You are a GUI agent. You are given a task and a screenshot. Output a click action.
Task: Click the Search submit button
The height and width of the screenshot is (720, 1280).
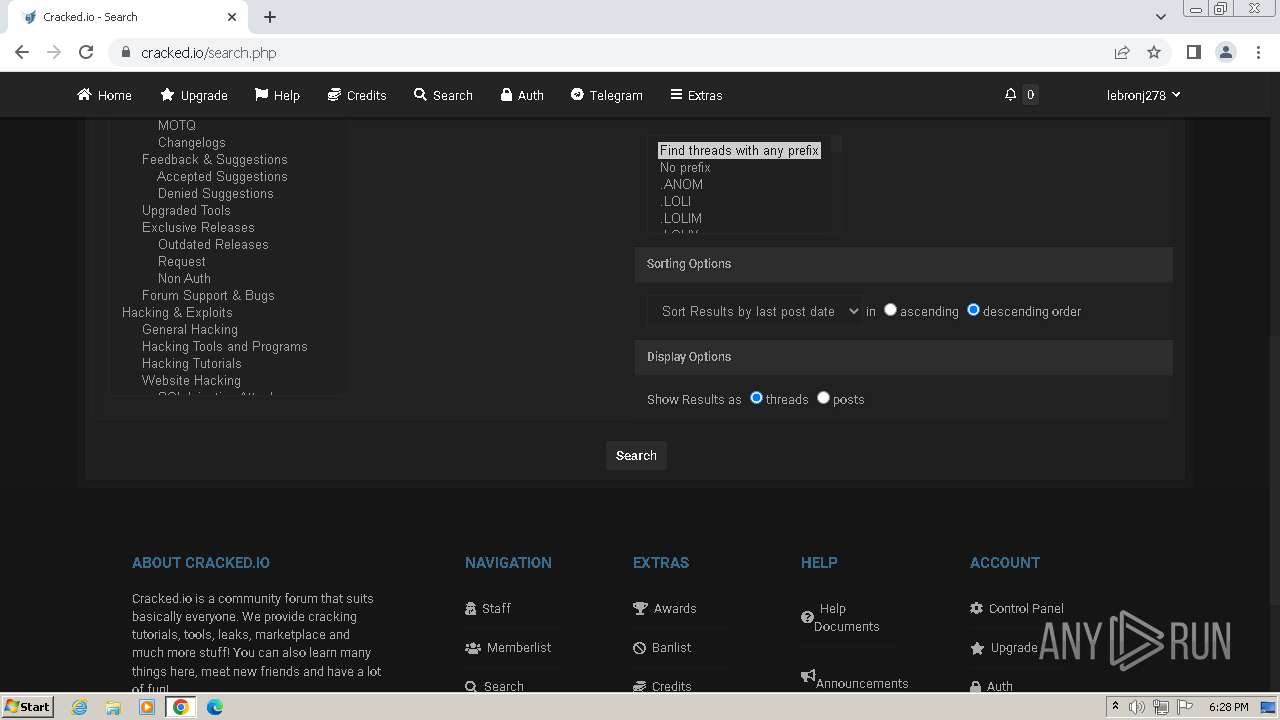click(x=636, y=455)
